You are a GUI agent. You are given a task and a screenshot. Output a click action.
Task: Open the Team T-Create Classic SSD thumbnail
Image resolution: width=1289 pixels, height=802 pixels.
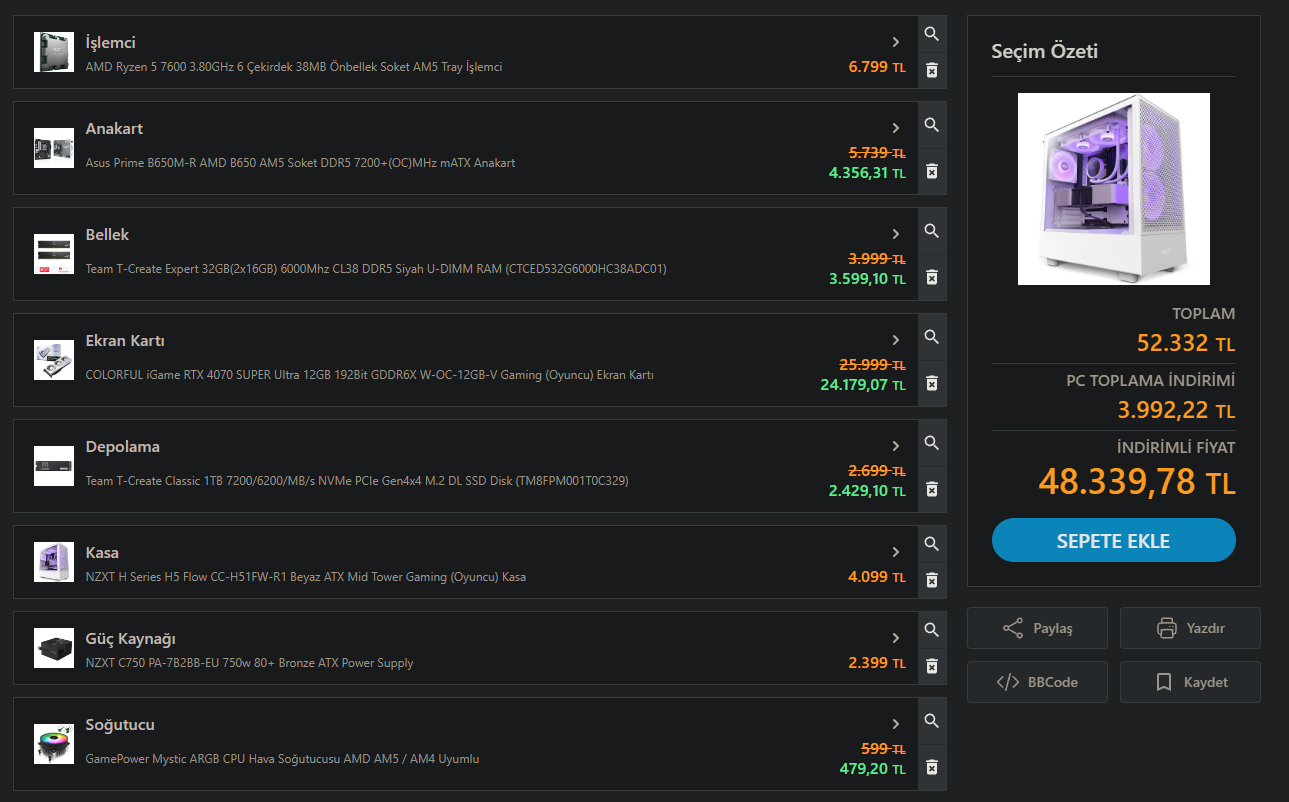[x=54, y=466]
